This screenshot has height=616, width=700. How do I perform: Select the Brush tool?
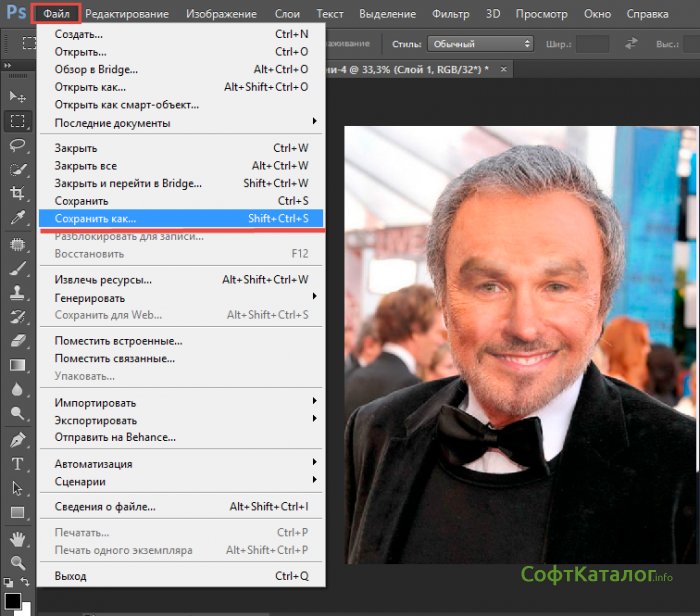17,269
